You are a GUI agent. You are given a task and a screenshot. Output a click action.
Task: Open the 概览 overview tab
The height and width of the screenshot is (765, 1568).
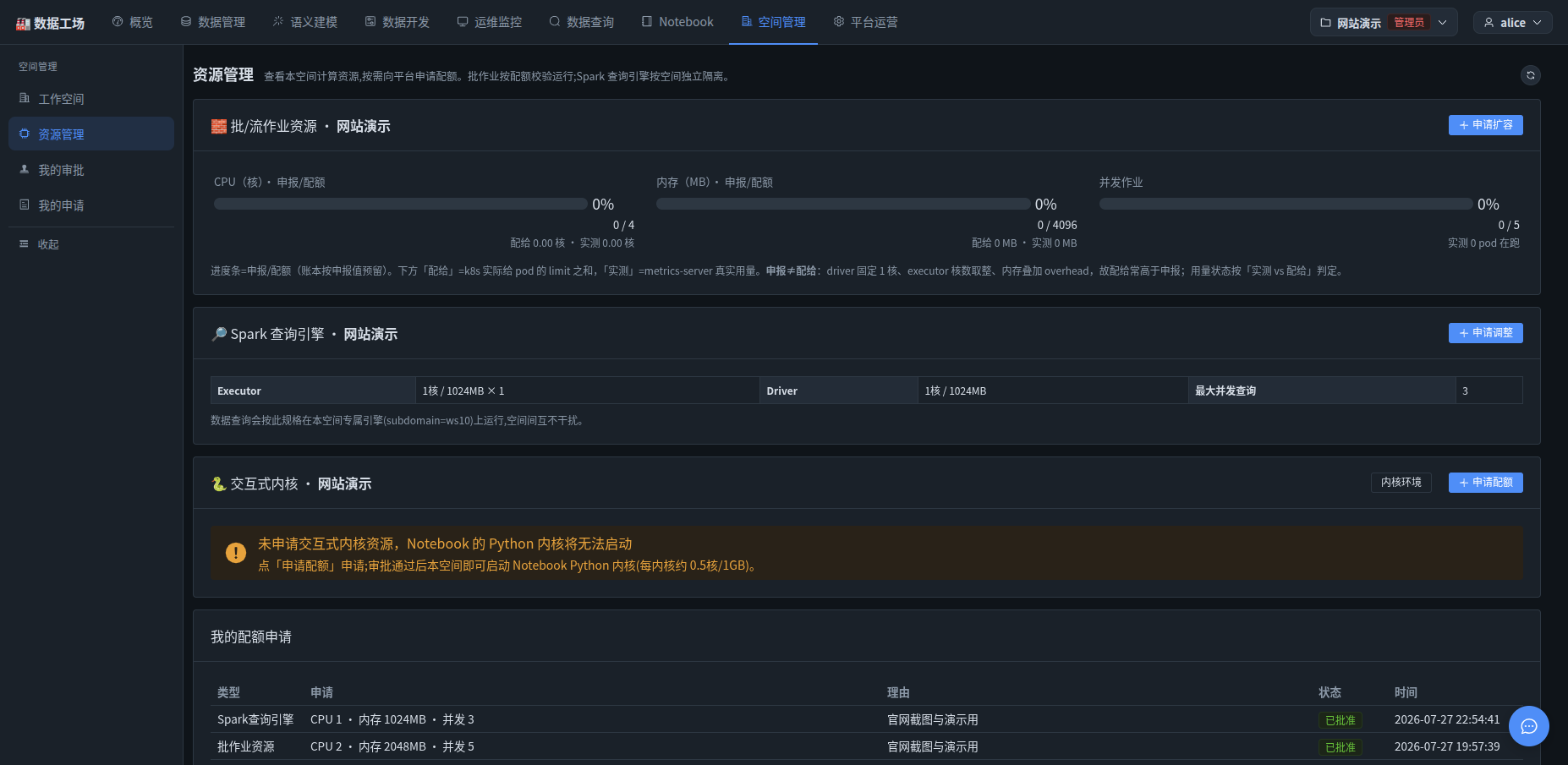pyautogui.click(x=133, y=22)
